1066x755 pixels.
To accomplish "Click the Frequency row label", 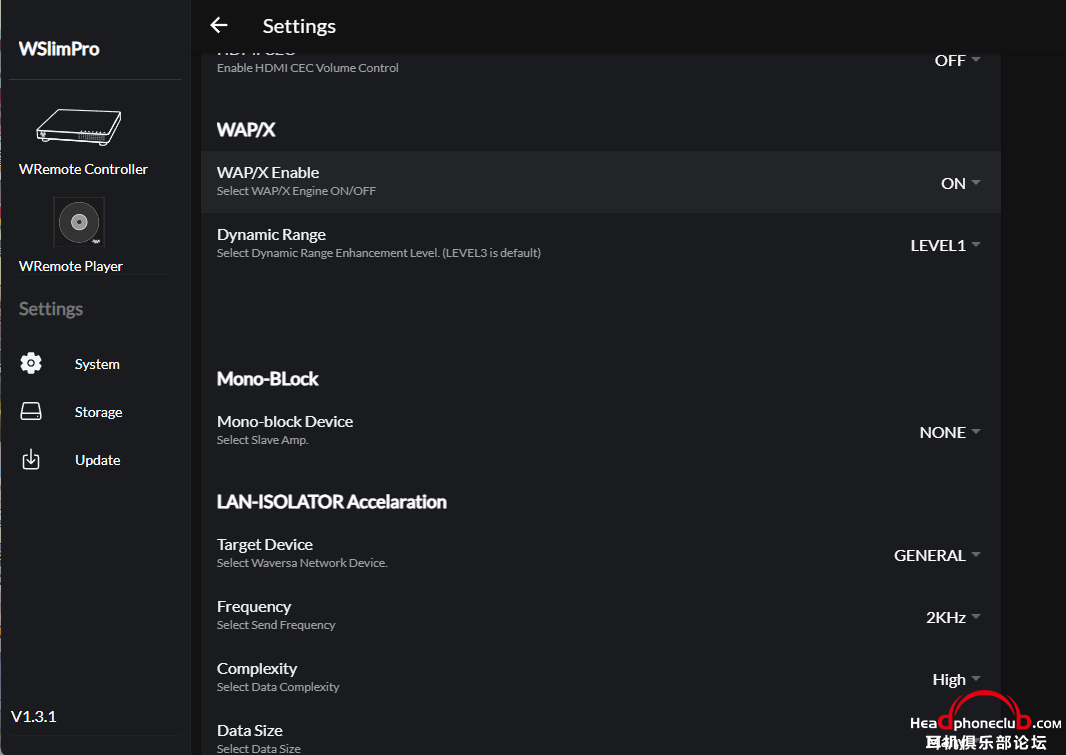I will click(x=254, y=606).
